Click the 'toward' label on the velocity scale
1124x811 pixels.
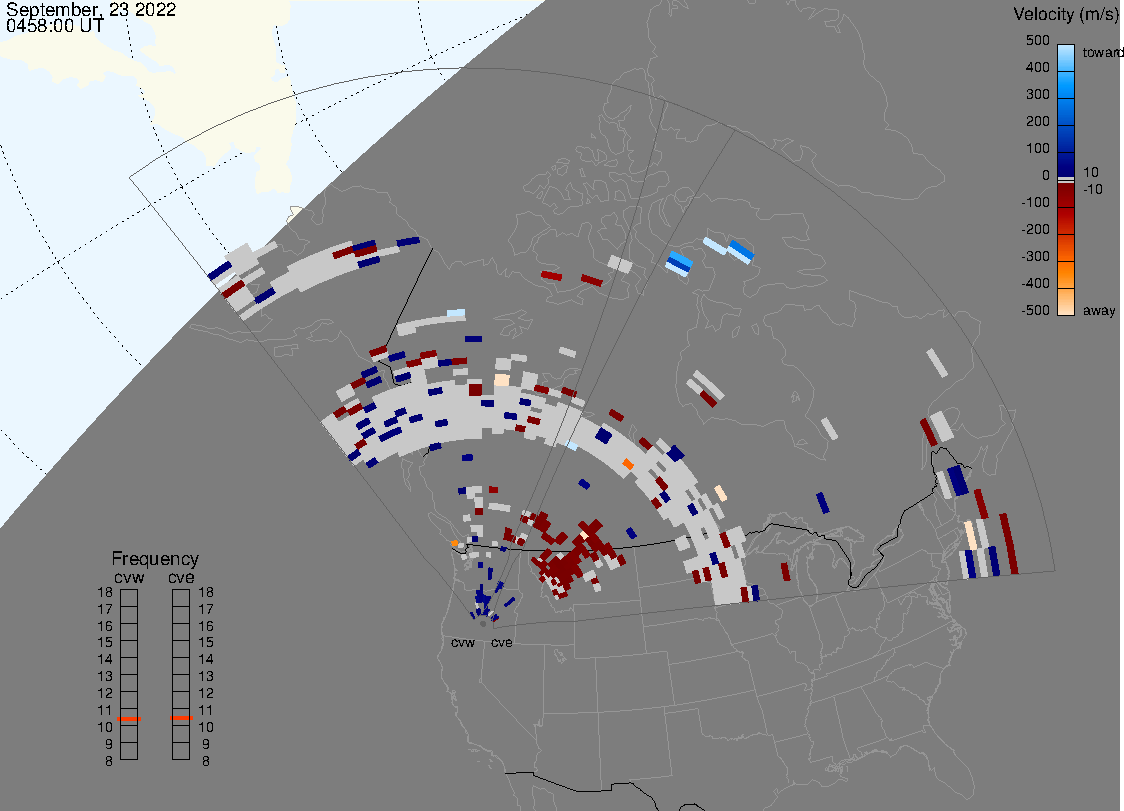1102,52
